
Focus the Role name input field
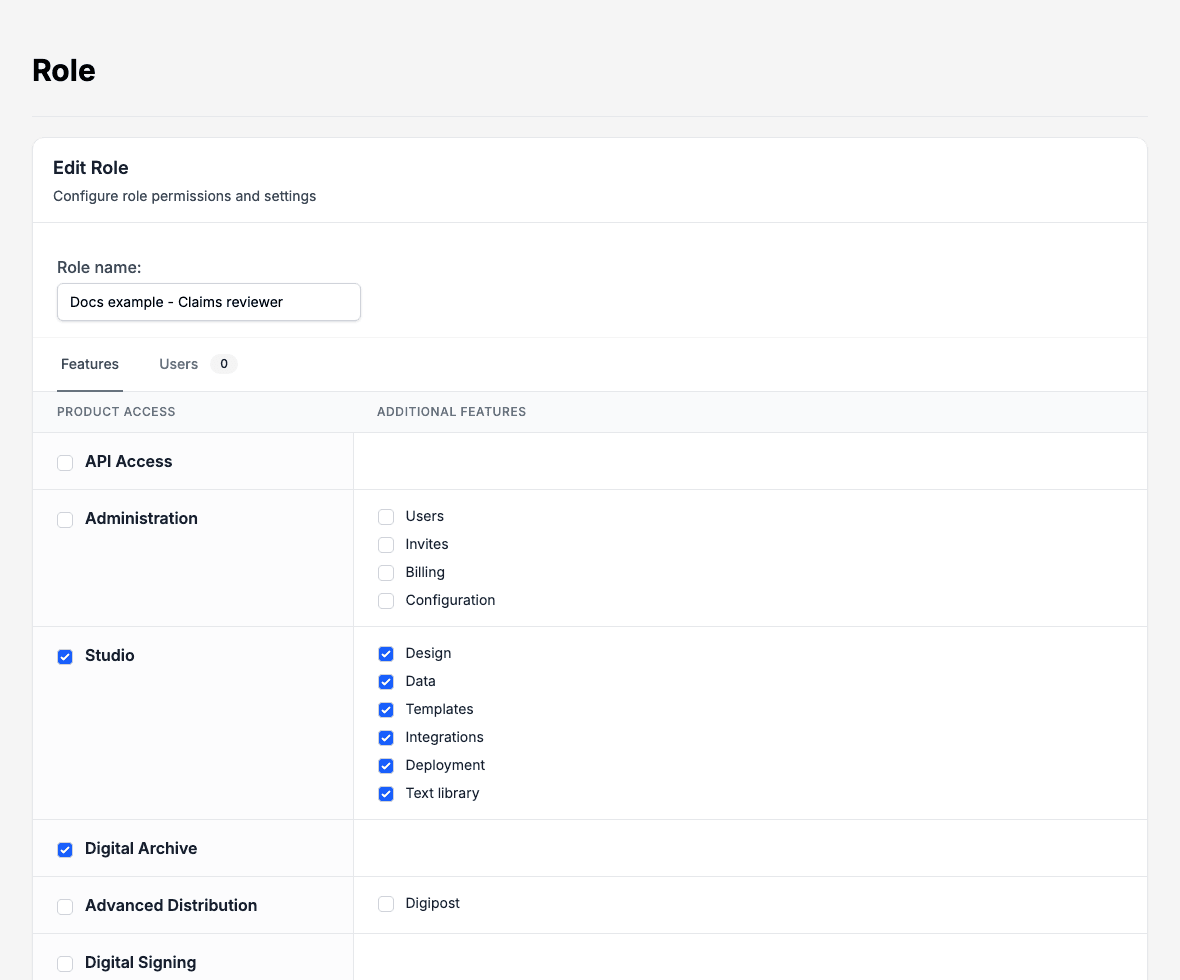pos(208,302)
